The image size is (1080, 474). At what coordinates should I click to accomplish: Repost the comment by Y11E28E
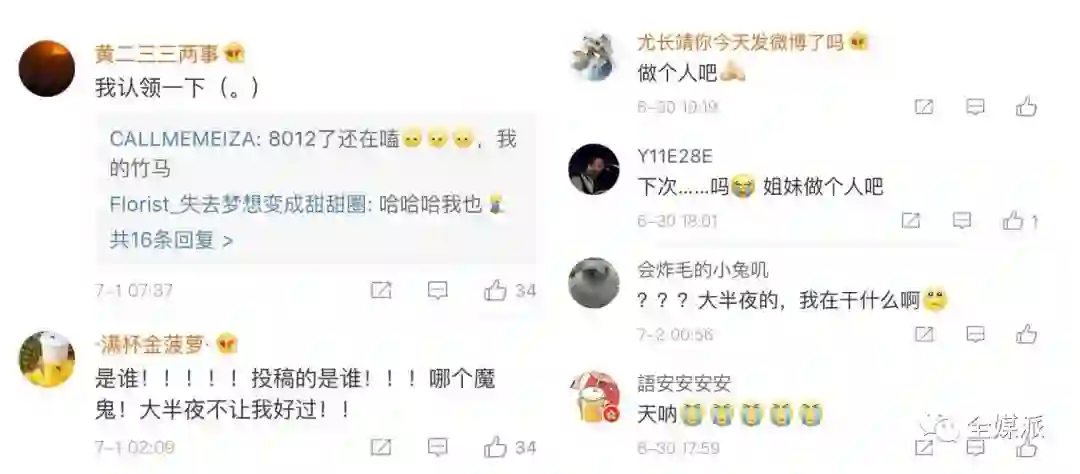click(x=911, y=220)
